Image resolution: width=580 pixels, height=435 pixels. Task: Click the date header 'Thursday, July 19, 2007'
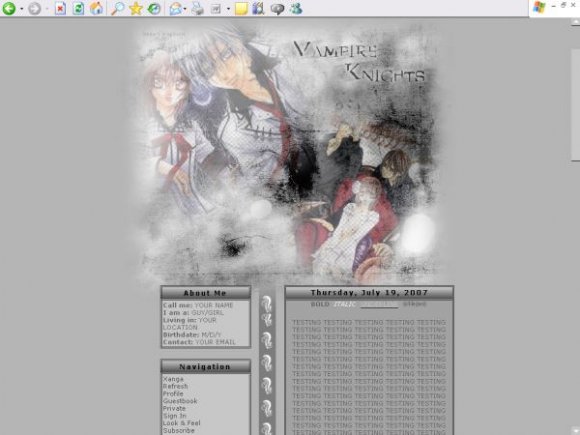click(x=369, y=293)
